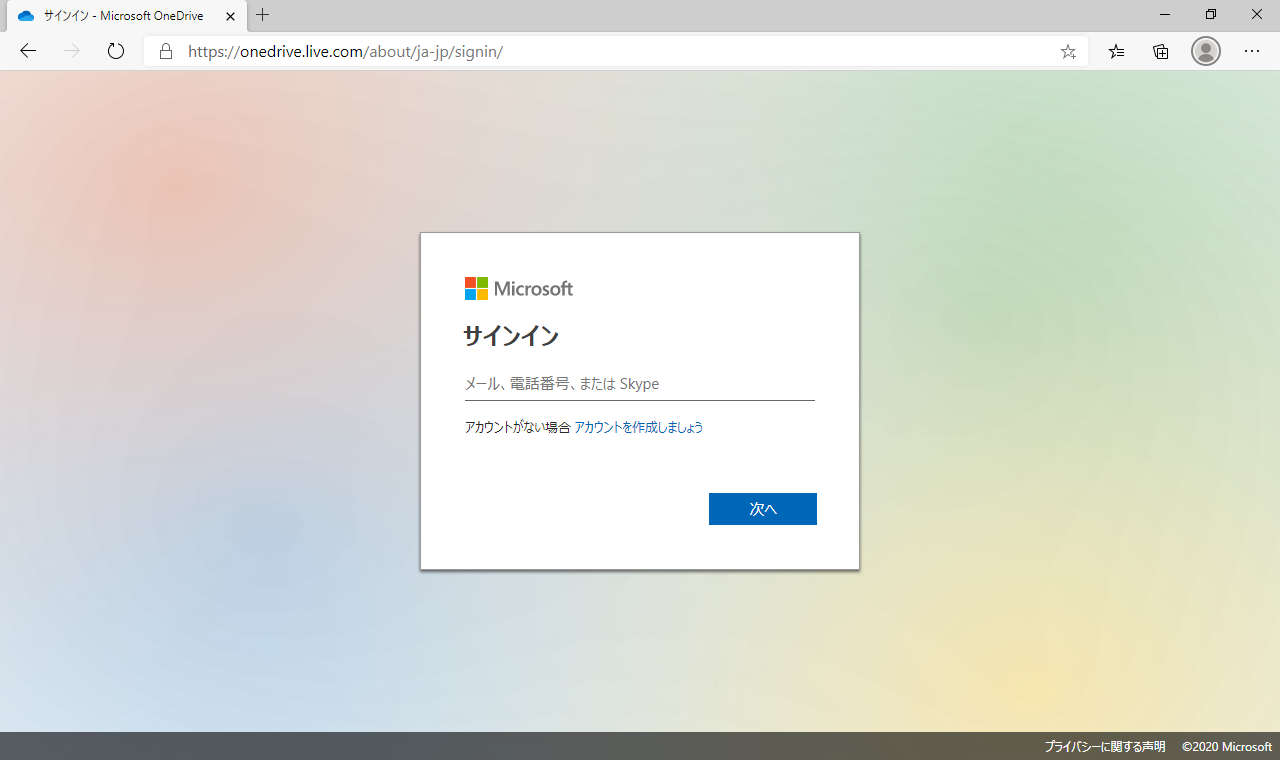1280x760 pixels.
Task: Click the Microsoft logo in the sign-in dialog
Action: point(519,289)
